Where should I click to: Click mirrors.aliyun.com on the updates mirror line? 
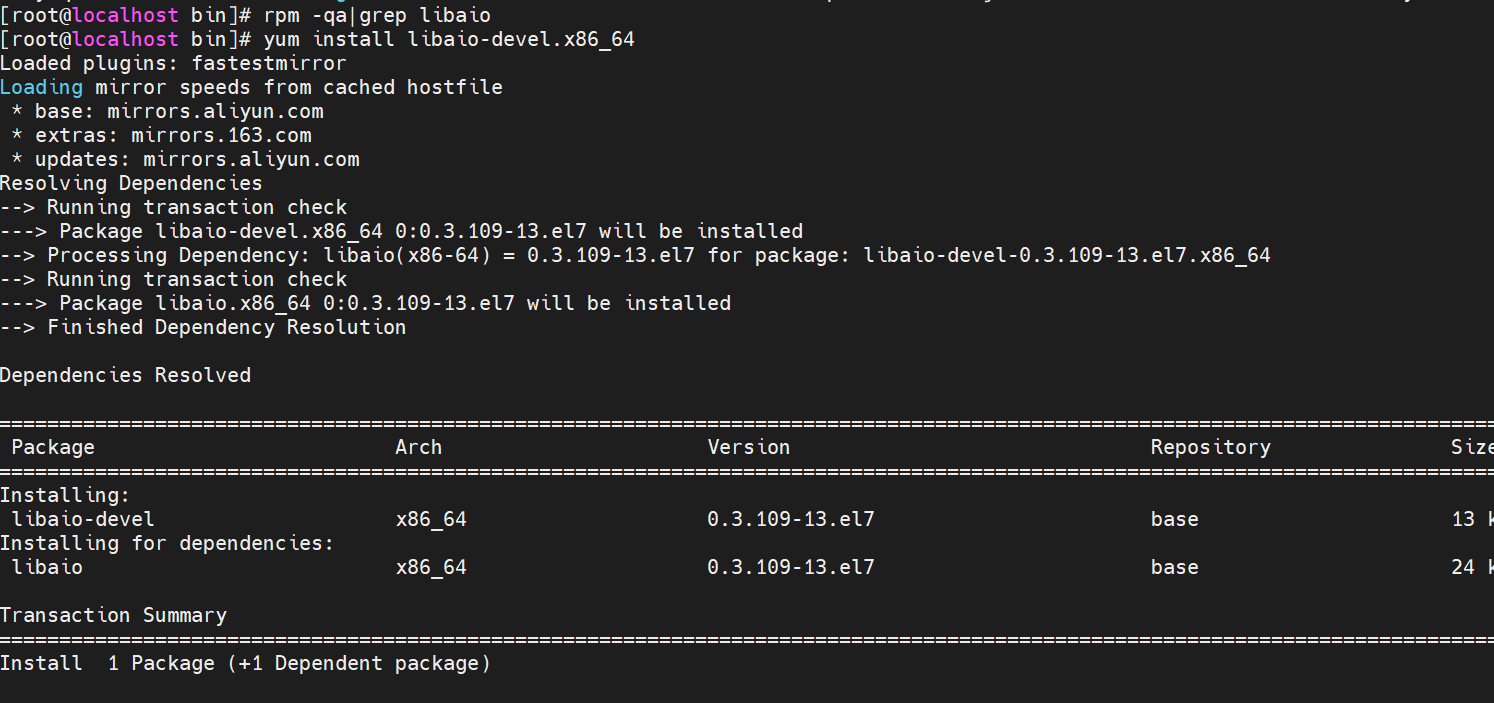click(x=251, y=159)
